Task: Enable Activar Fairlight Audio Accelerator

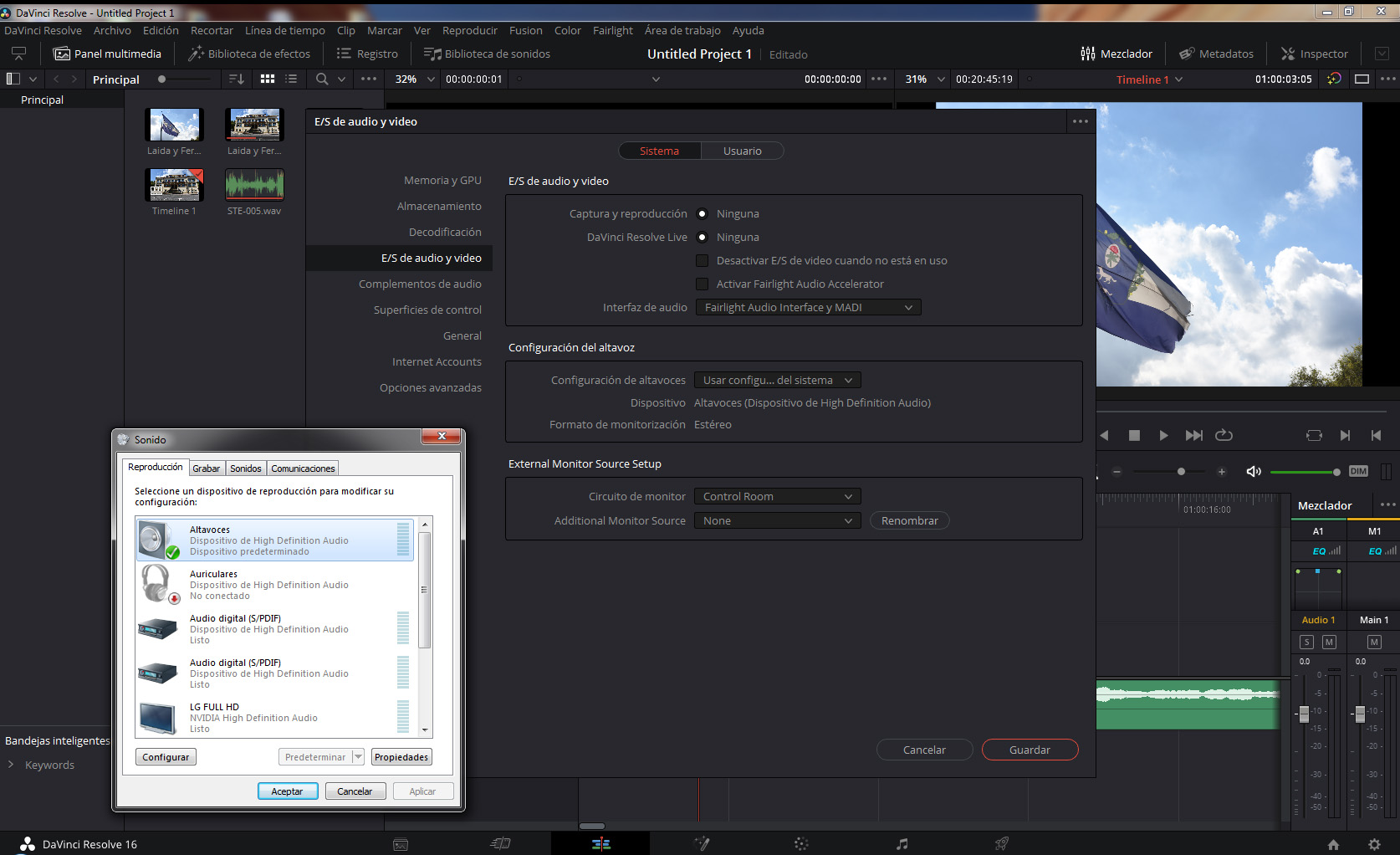Action: coord(703,284)
